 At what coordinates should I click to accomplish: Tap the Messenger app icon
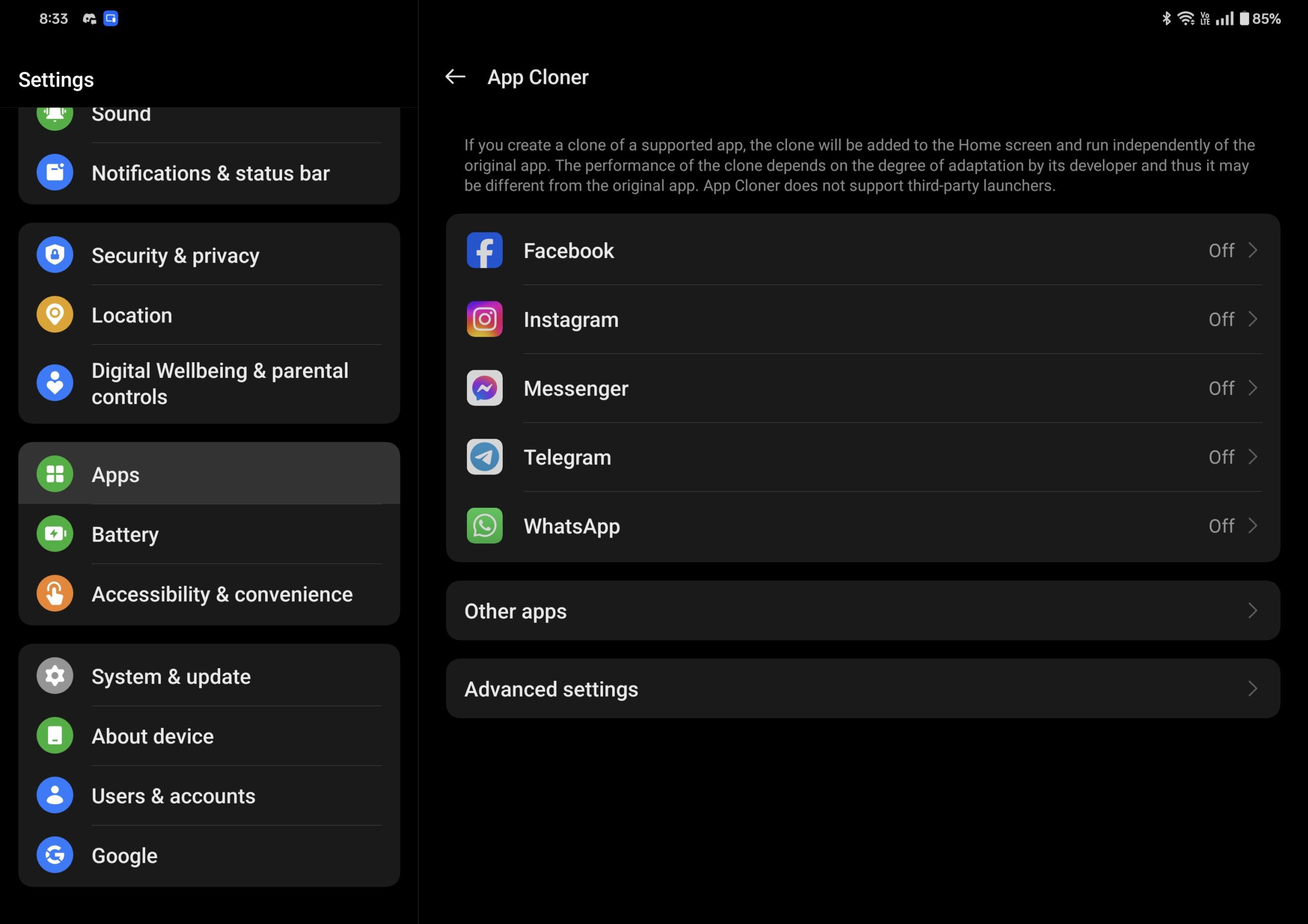pos(484,388)
